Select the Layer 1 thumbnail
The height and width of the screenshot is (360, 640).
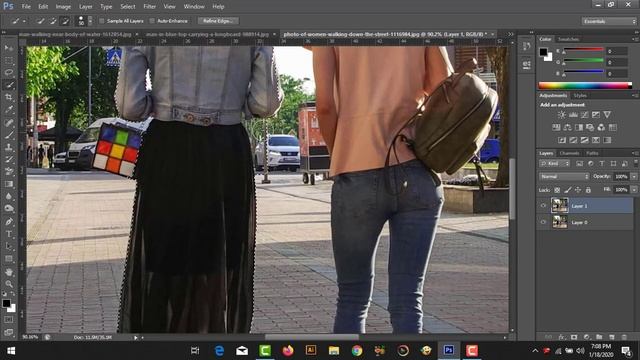click(559, 206)
